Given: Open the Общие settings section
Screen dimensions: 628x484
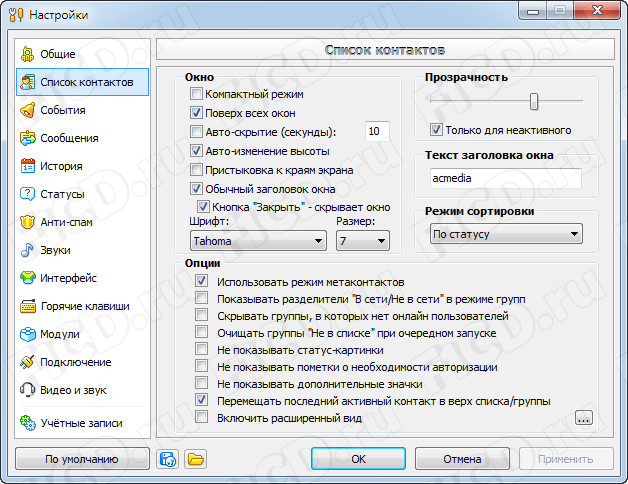Looking at the screenshot, I should [x=83, y=54].
